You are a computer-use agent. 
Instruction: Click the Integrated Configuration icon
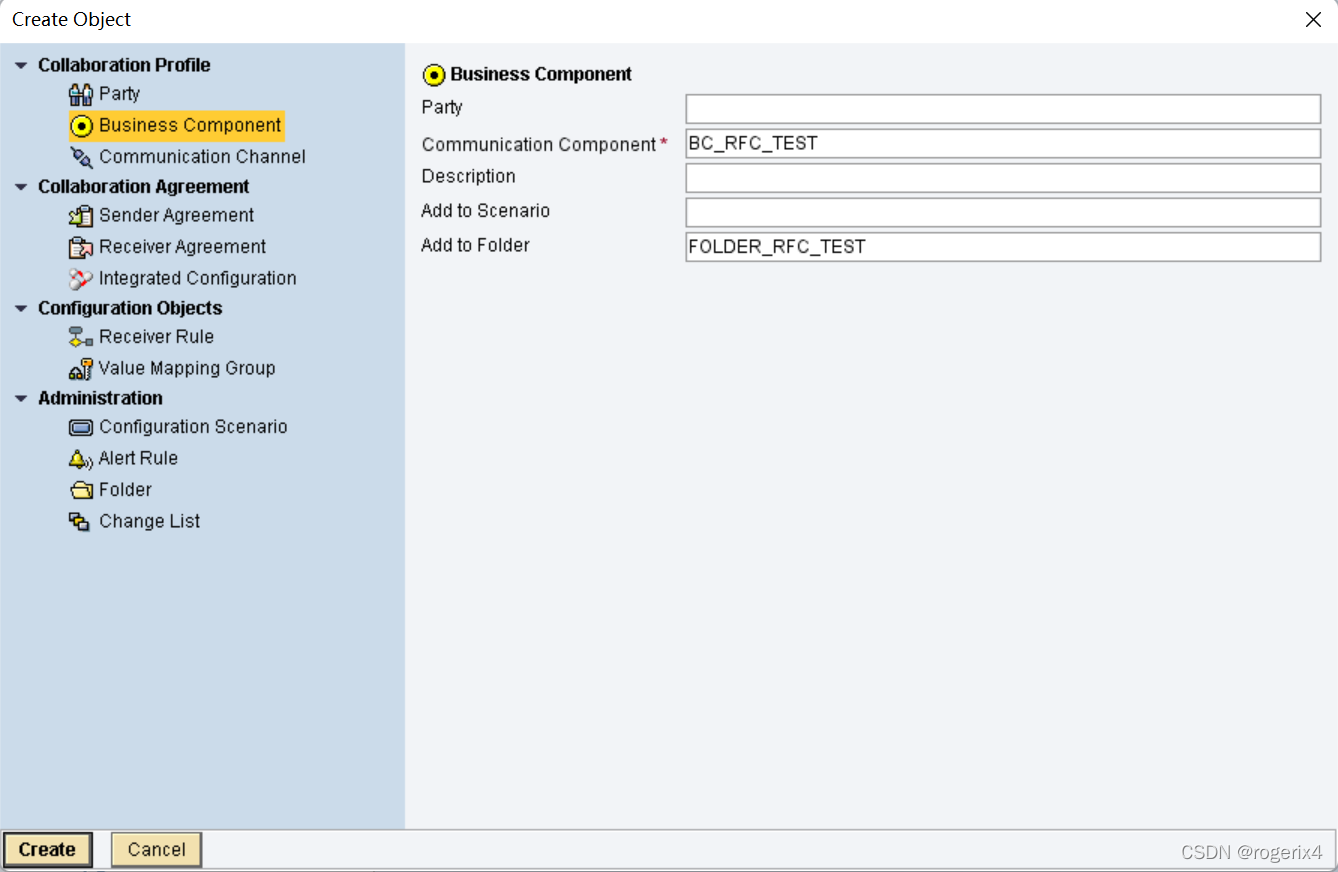click(x=81, y=279)
